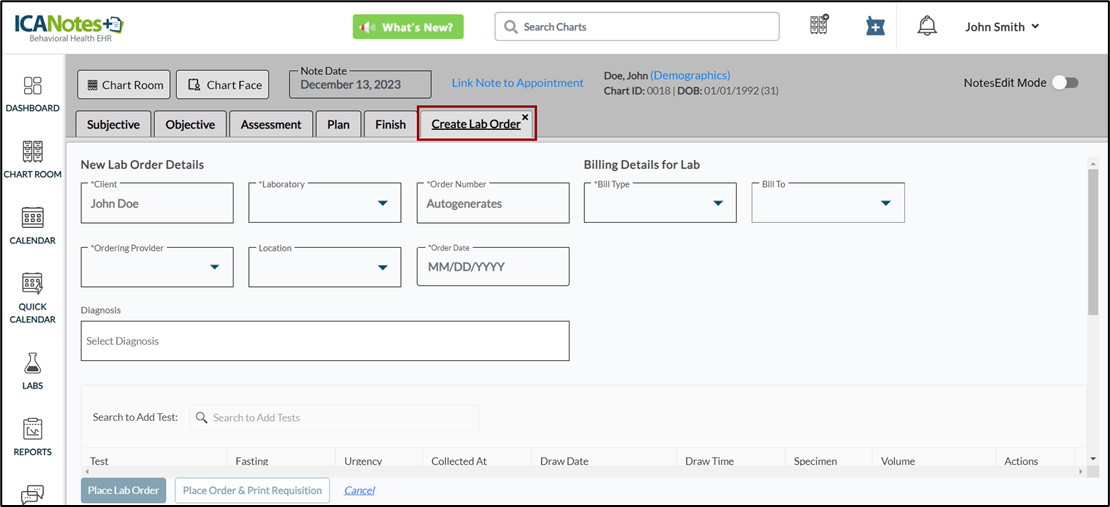This screenshot has height=507, width=1110.
Task: Open the Calendar sidebar icon
Action: 33,220
